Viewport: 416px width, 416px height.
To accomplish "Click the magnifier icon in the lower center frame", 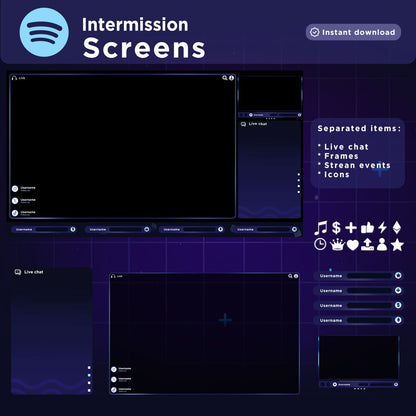I will [x=290, y=276].
